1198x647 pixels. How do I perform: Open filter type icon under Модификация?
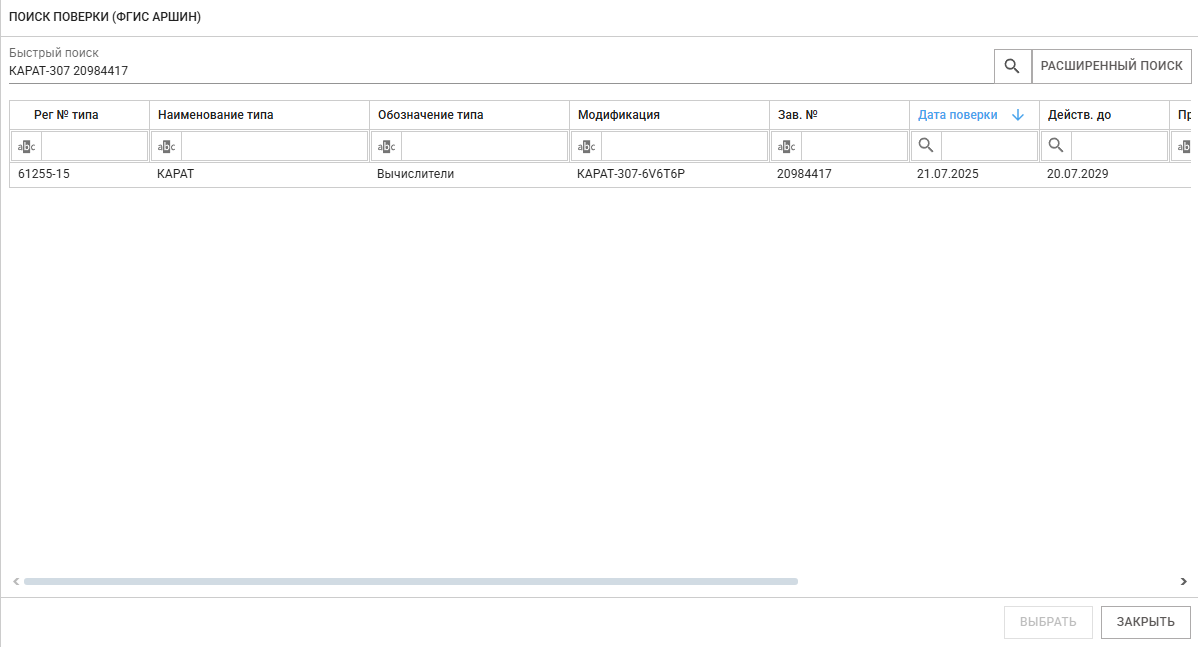pos(587,147)
